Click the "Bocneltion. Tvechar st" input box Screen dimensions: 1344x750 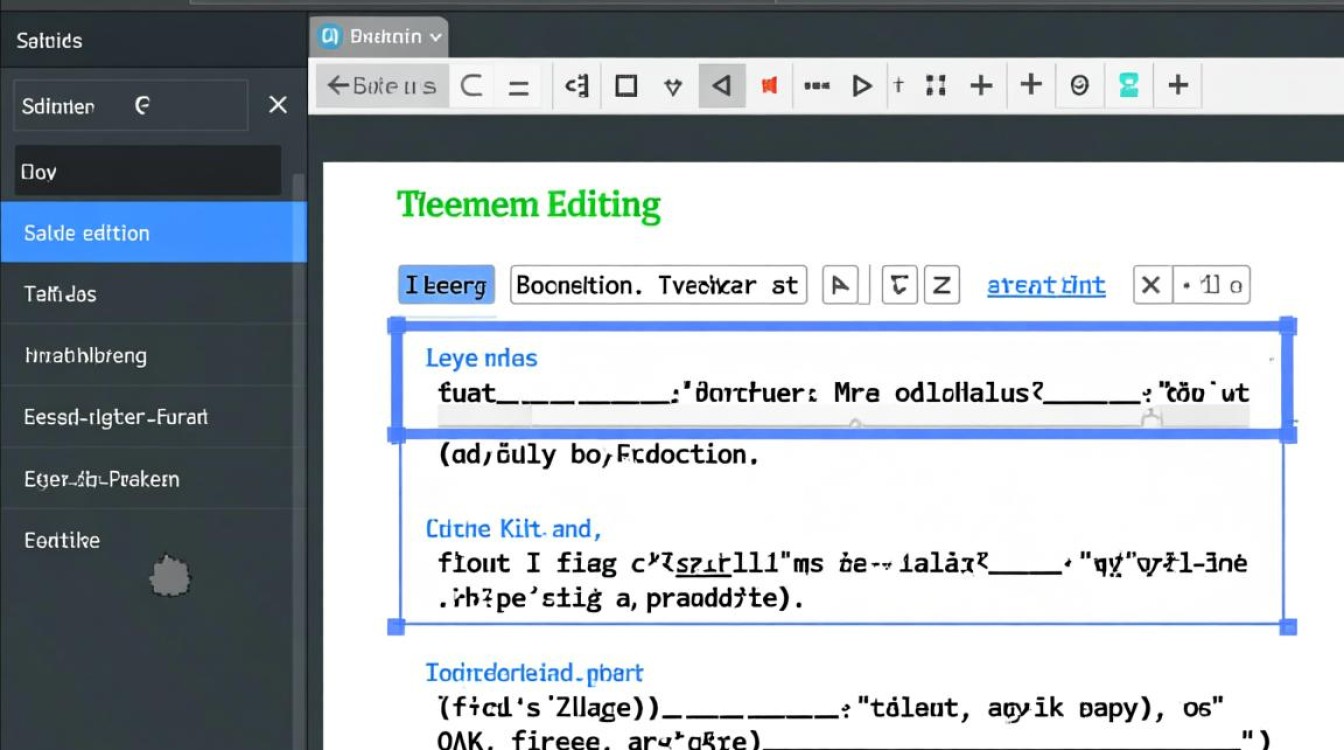[658, 286]
